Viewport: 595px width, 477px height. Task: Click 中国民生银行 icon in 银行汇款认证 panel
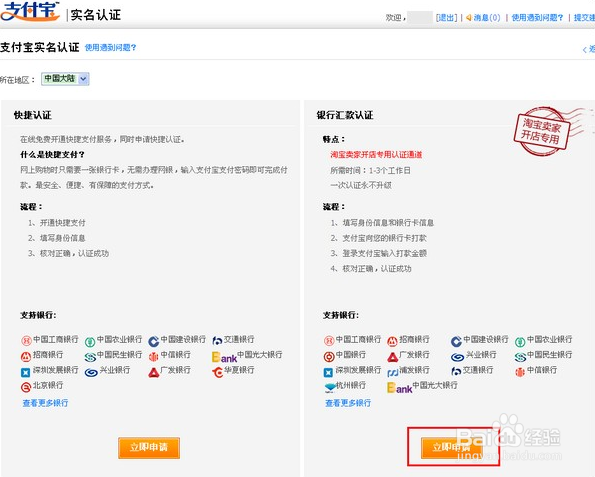520,357
